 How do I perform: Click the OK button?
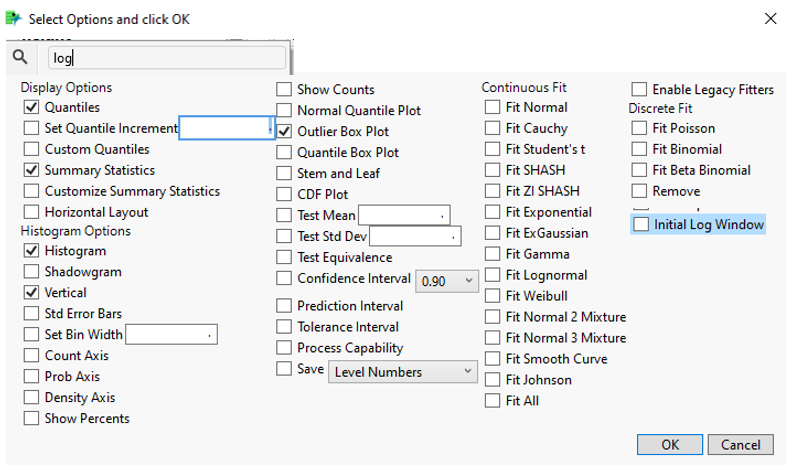click(x=669, y=445)
